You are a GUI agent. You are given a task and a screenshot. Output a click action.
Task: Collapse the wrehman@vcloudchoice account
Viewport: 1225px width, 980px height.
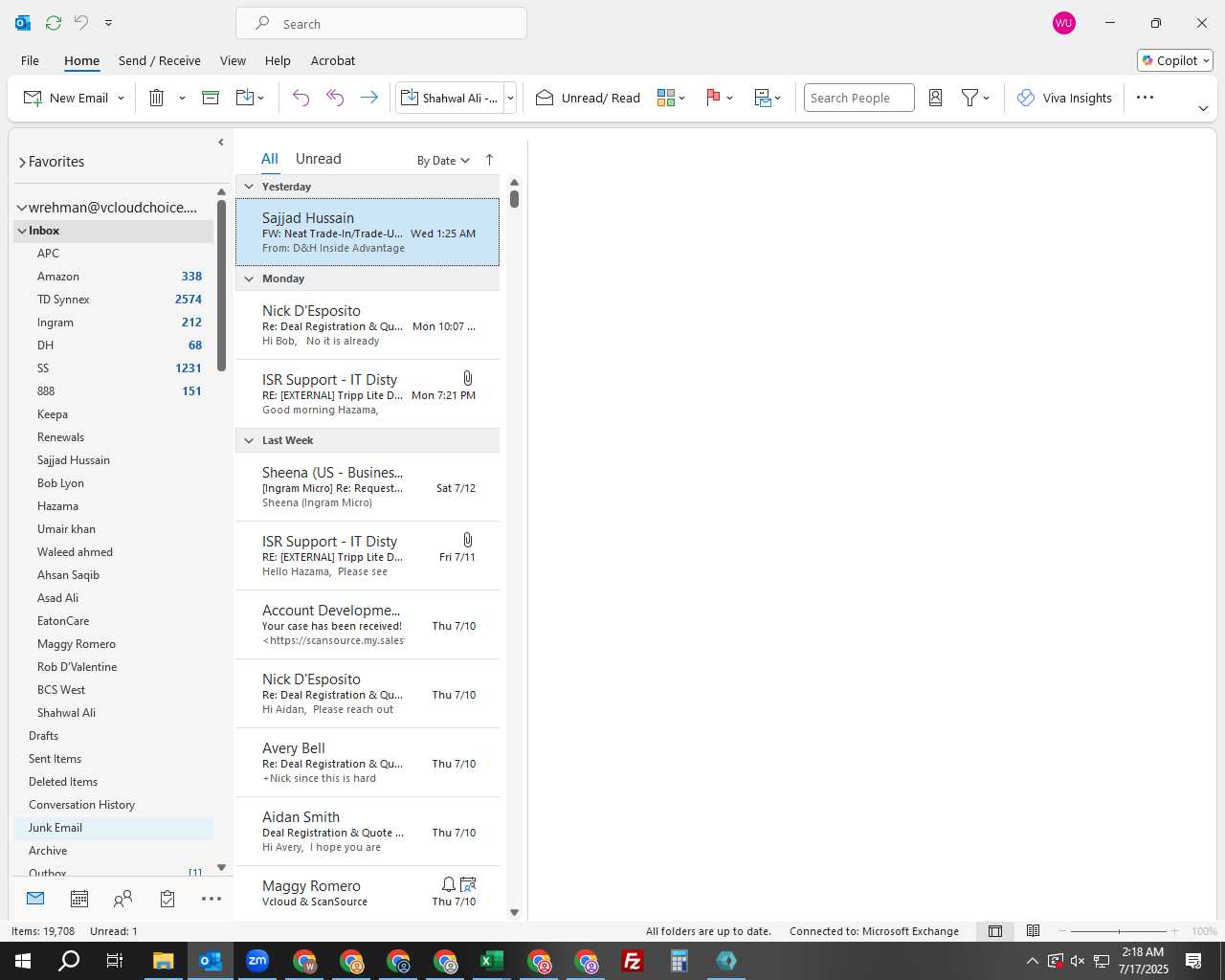point(21,208)
